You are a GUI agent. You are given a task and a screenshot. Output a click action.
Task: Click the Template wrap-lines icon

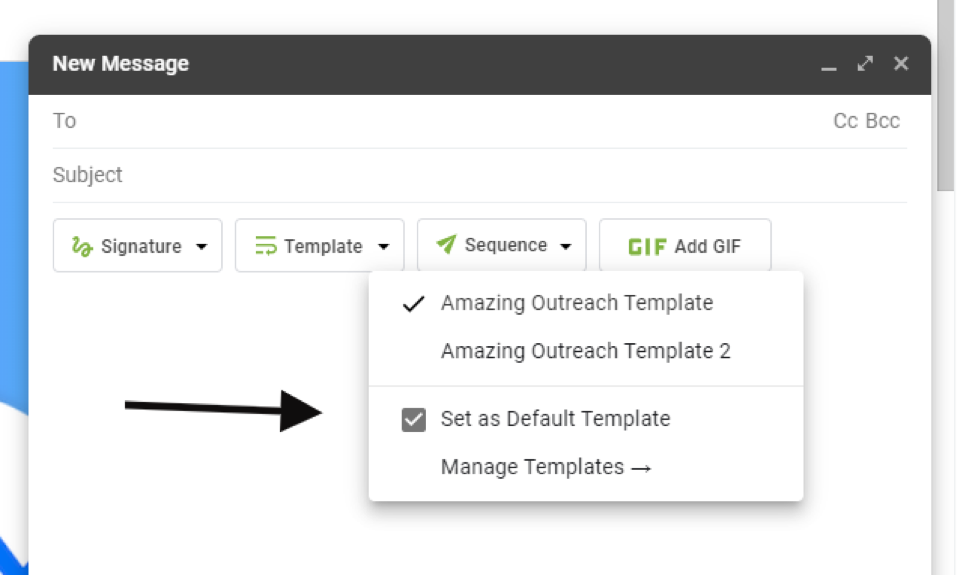pyautogui.click(x=266, y=246)
